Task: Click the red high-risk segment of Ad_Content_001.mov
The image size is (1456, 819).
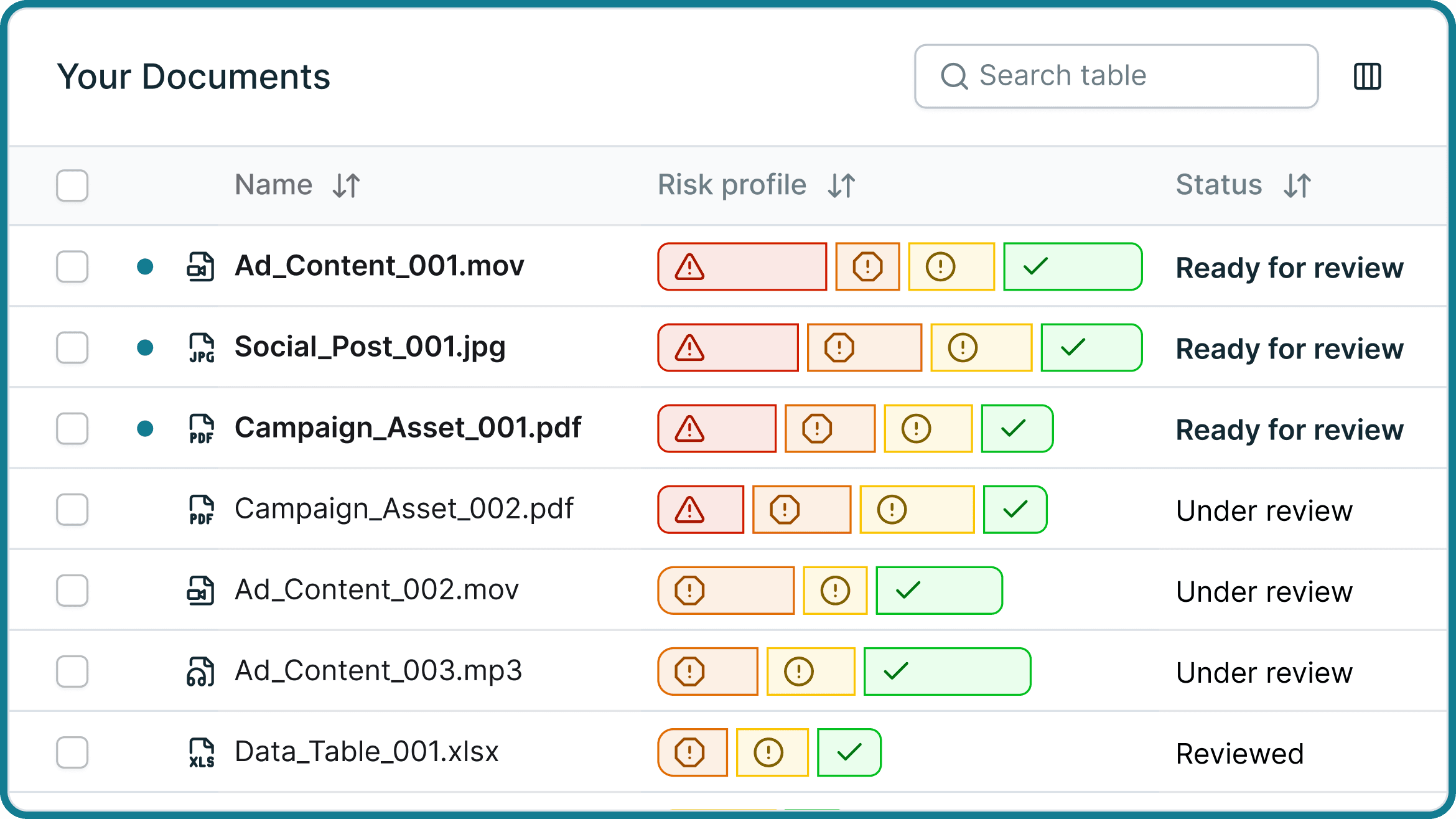Action: (x=742, y=267)
